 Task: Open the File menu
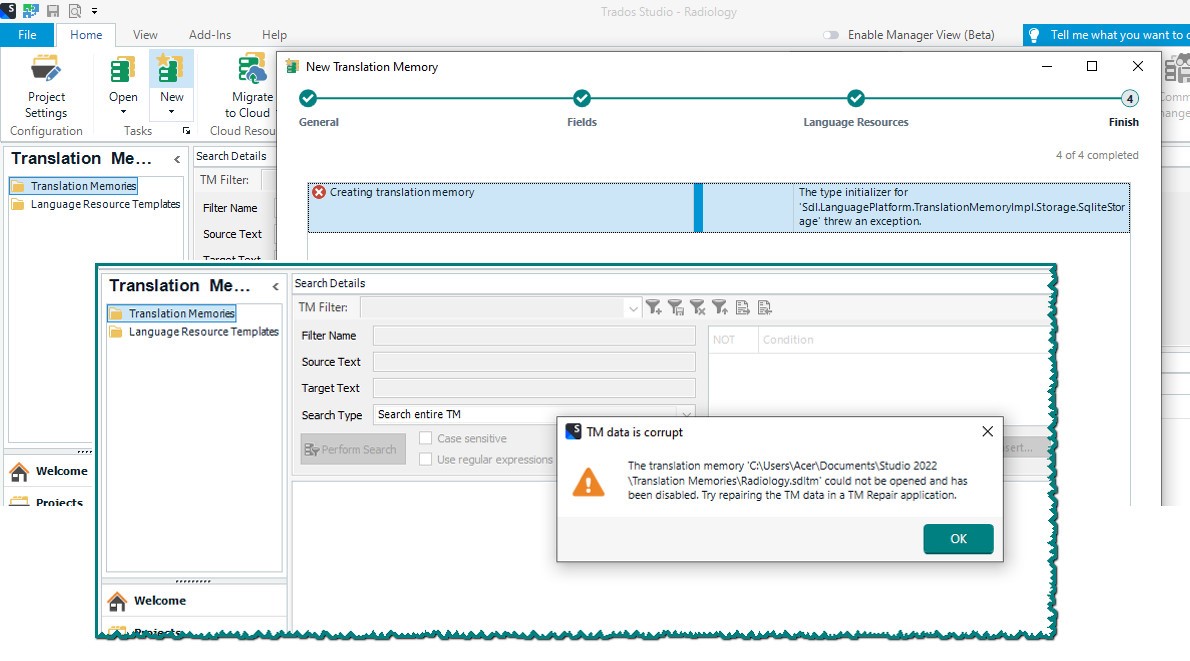click(27, 35)
